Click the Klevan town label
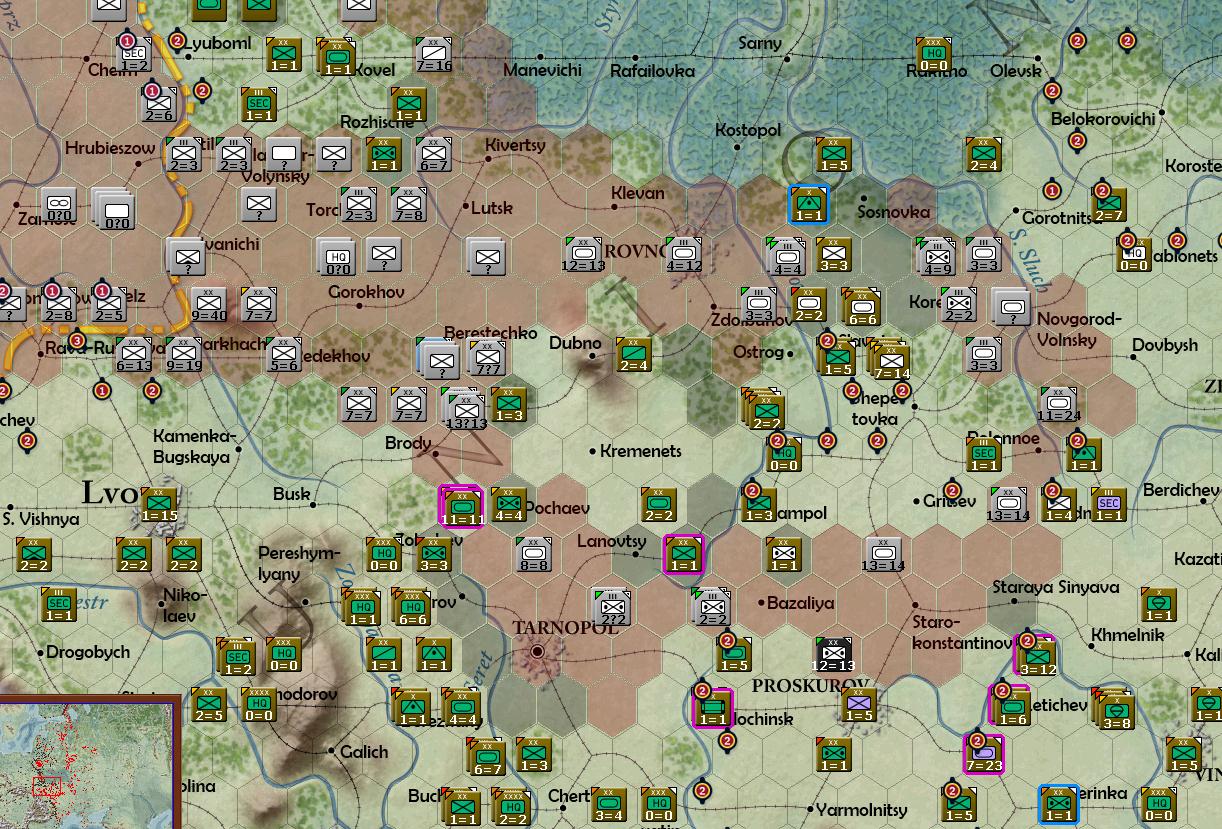 (638, 193)
